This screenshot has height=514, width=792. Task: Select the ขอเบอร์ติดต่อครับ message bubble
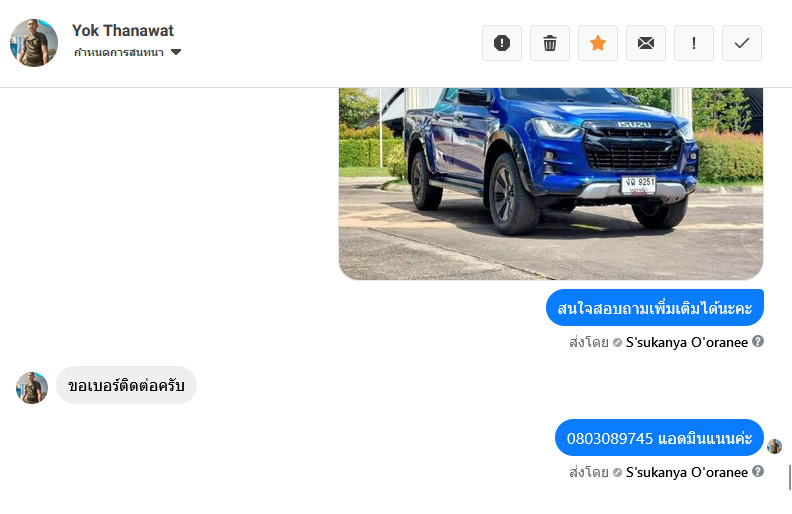(x=126, y=385)
